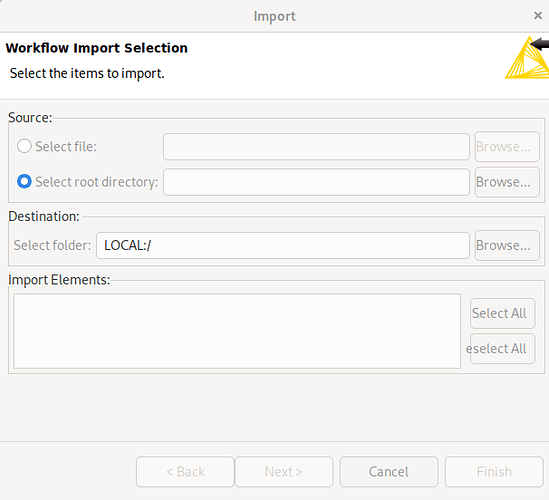Click the Select All button
549x500 pixels.
tap(502, 313)
